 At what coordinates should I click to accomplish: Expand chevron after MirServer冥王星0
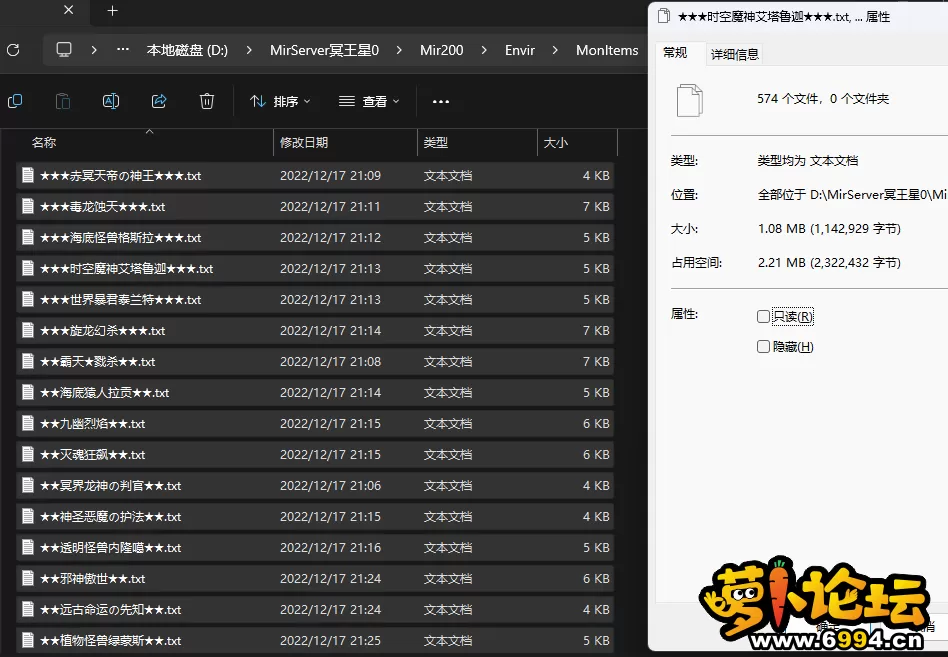click(x=398, y=50)
